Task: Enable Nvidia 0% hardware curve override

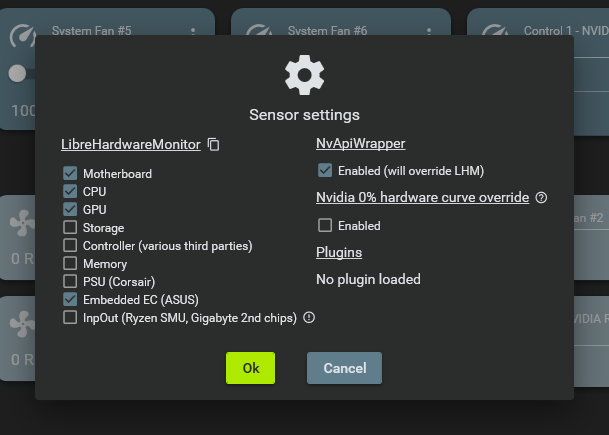Action: pos(324,226)
